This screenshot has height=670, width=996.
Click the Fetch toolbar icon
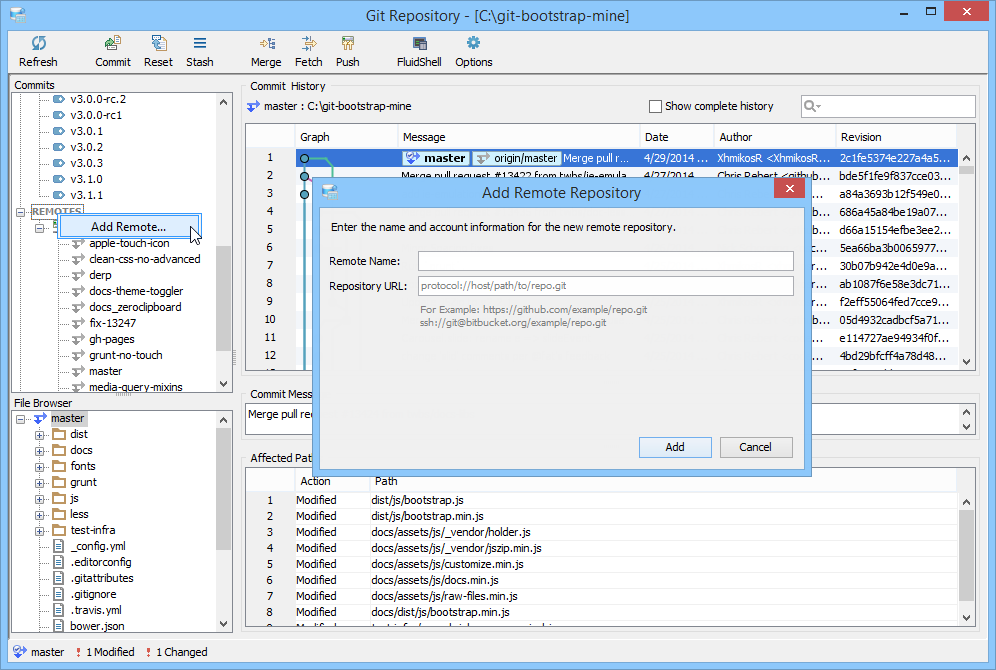tap(309, 43)
